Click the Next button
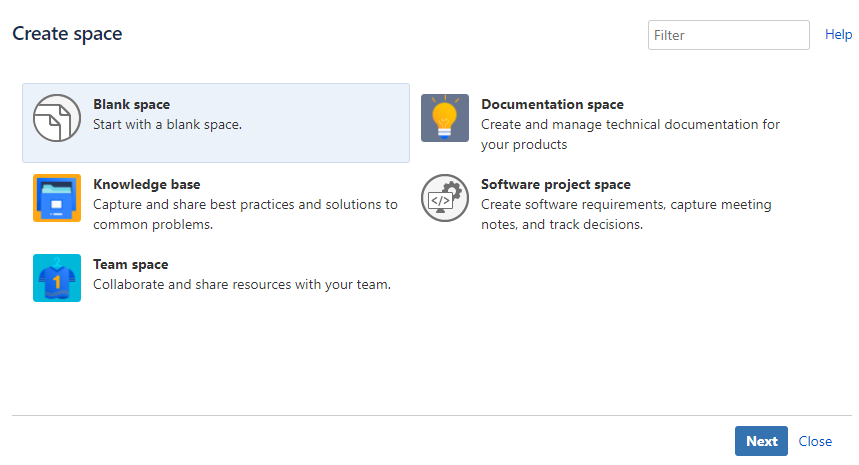This screenshot has height=465, width=859. pos(761,441)
